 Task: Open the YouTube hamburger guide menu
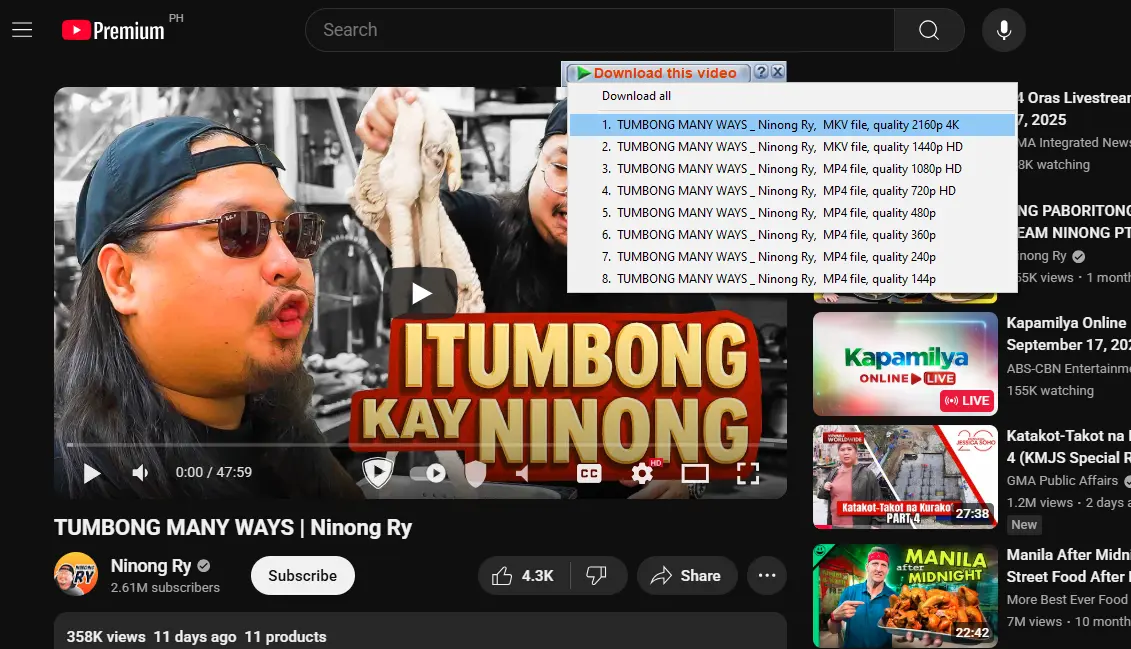coord(22,30)
